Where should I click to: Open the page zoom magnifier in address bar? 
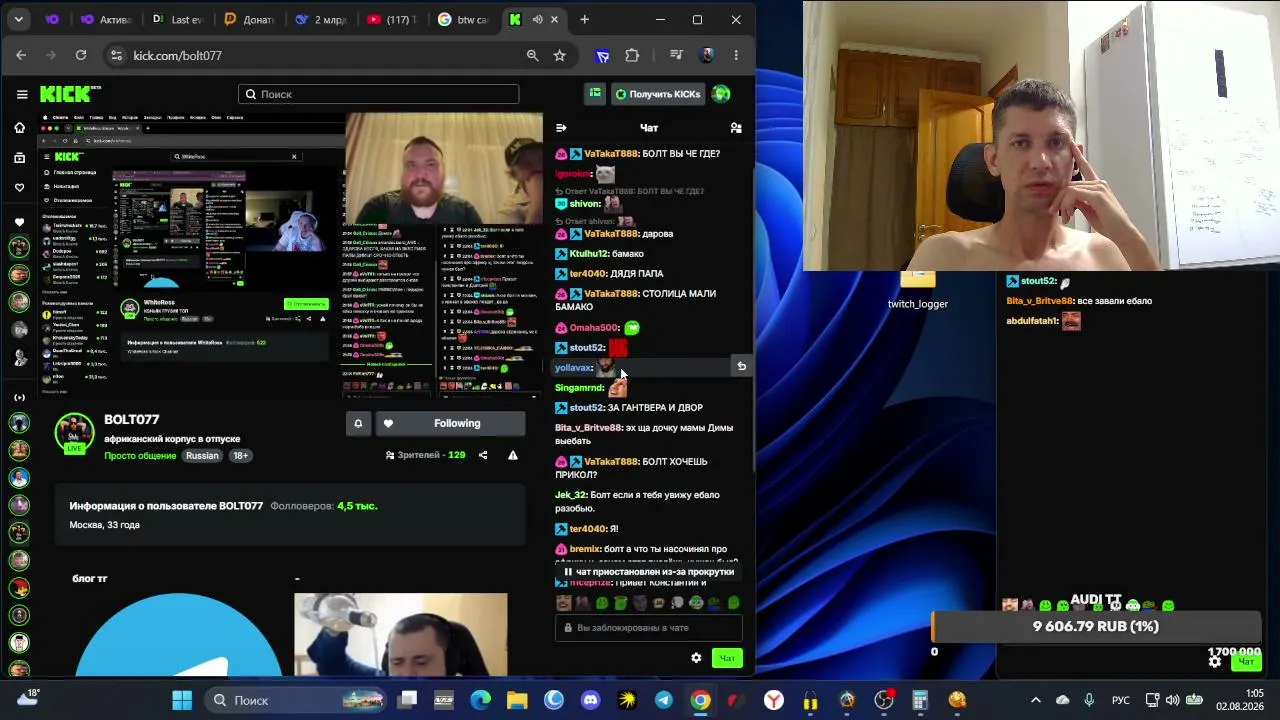coord(532,55)
